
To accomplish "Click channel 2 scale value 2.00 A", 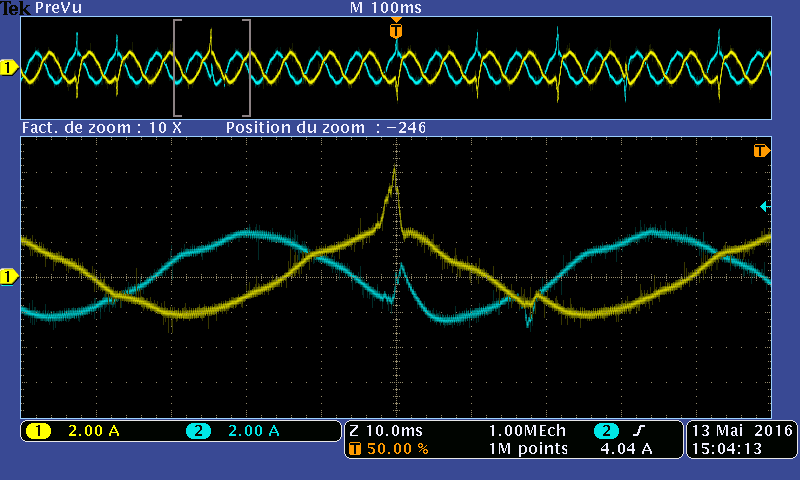I will click(254, 431).
